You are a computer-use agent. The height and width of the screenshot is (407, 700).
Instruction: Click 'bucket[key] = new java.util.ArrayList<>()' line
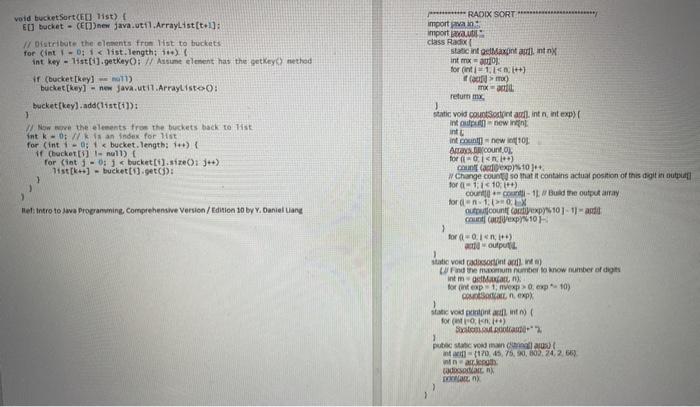click(x=129, y=88)
